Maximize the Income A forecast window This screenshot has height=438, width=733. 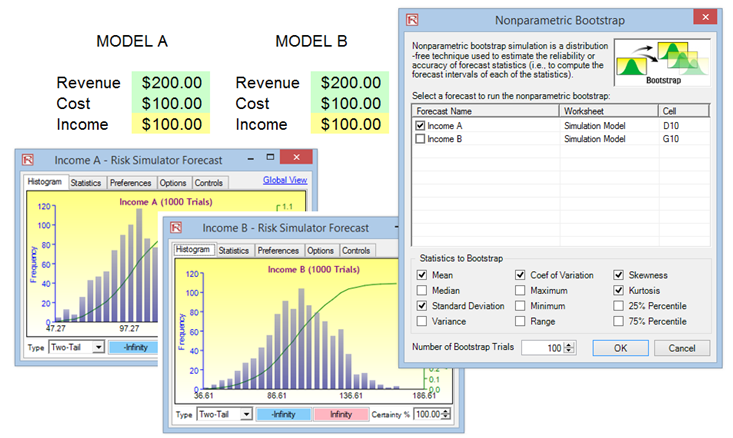pyautogui.click(x=270, y=157)
